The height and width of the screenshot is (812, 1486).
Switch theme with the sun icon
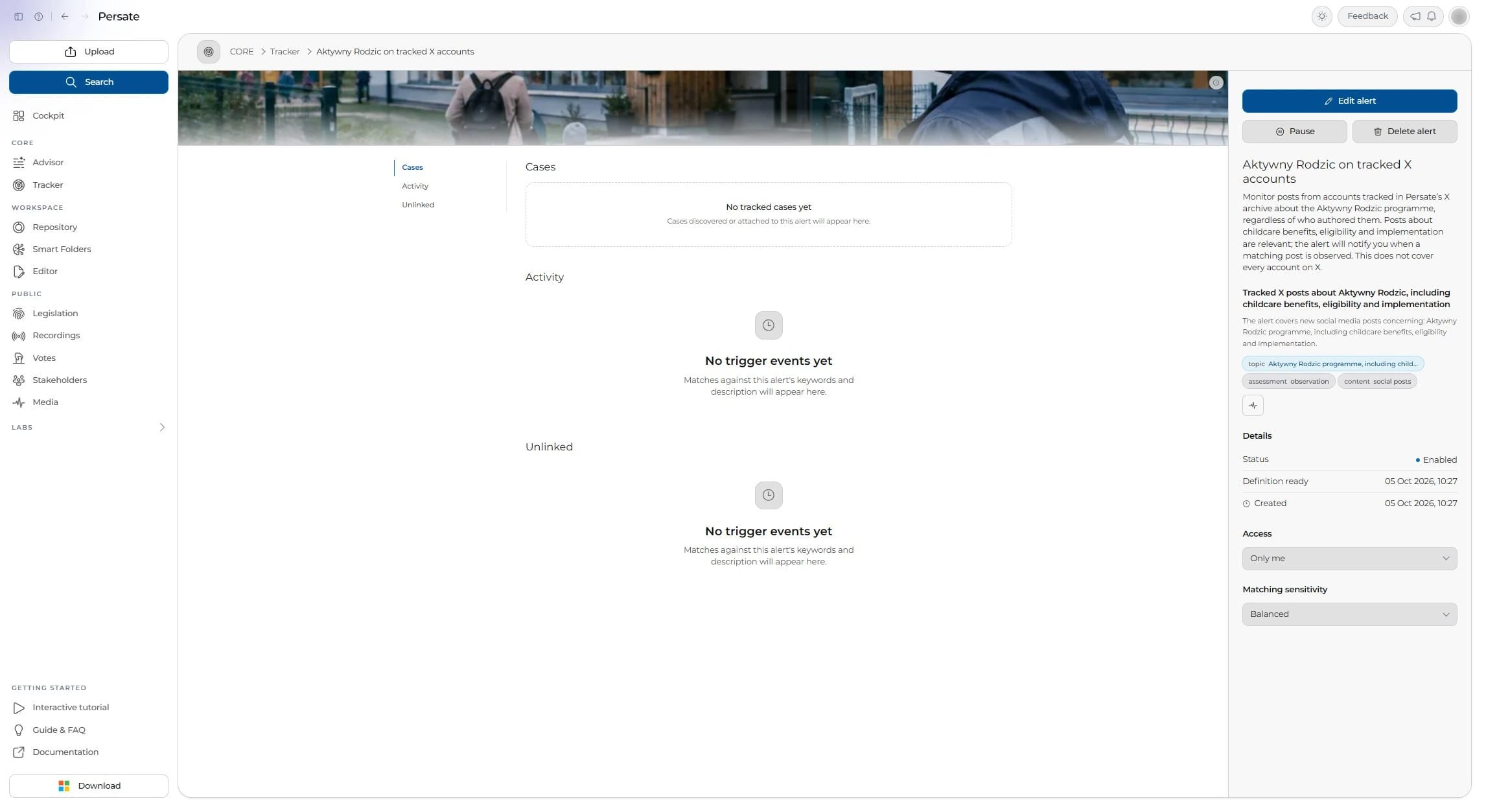(x=1322, y=16)
